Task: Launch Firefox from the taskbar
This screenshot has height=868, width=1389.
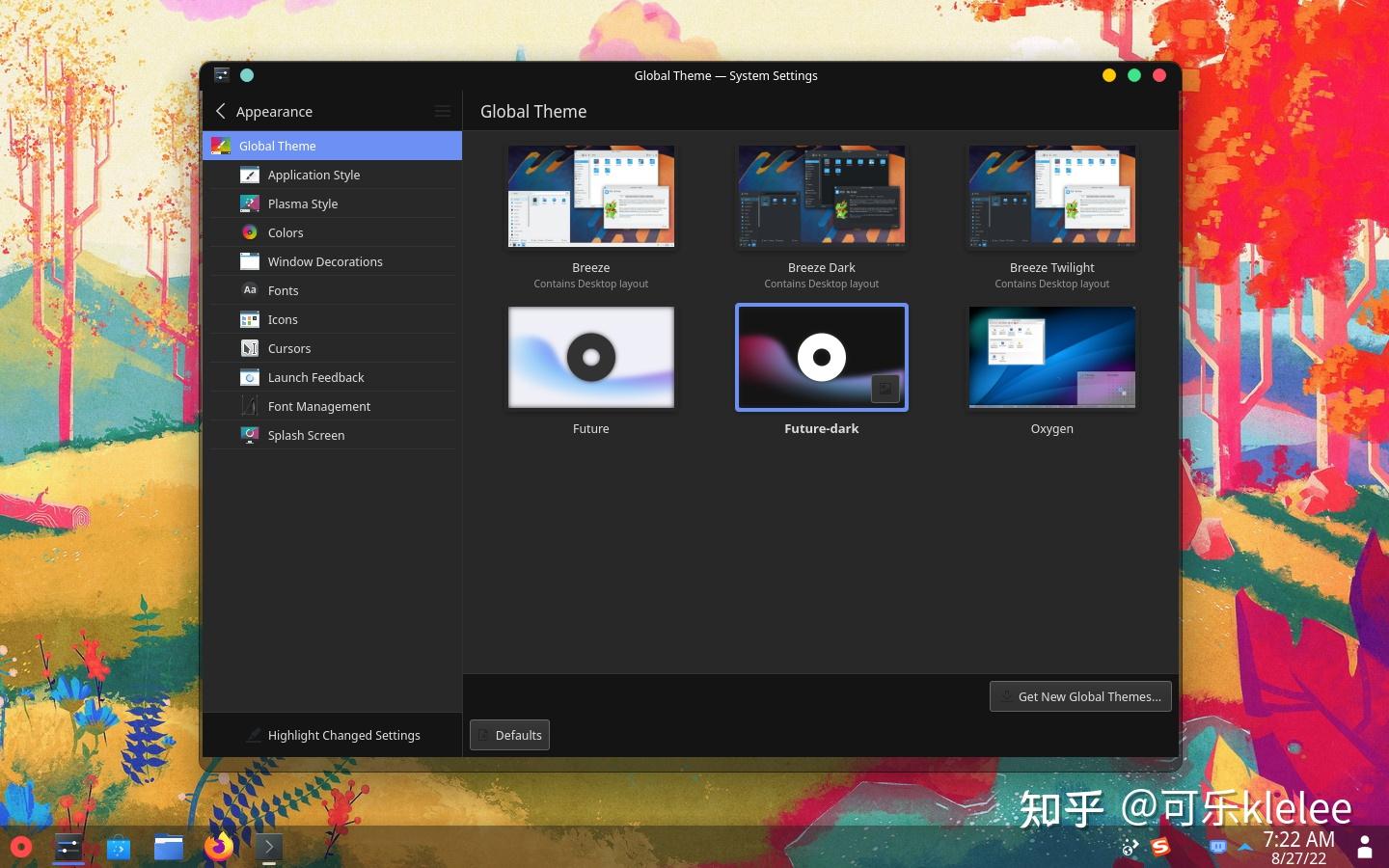Action: click(x=219, y=848)
